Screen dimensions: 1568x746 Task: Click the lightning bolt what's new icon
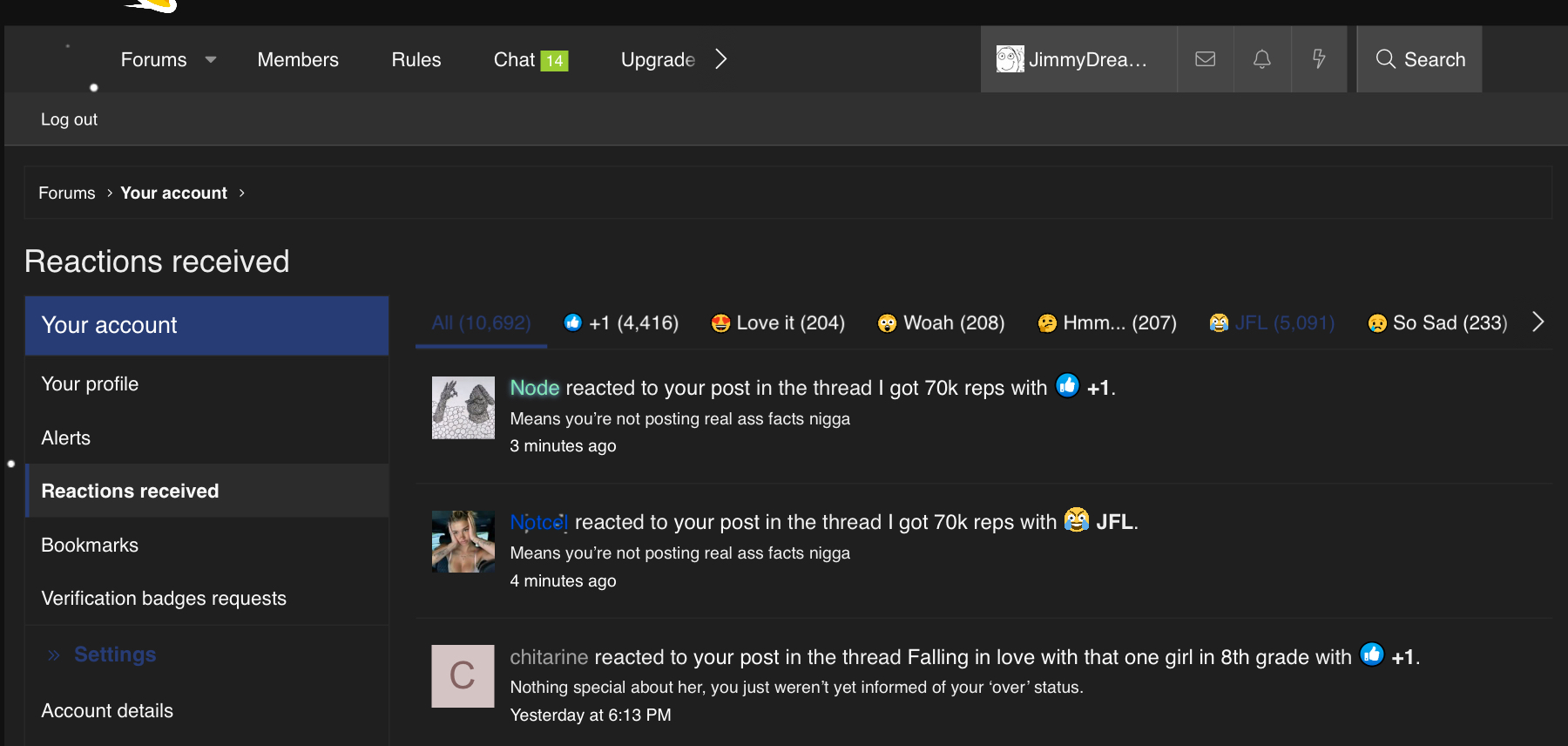click(x=1319, y=59)
